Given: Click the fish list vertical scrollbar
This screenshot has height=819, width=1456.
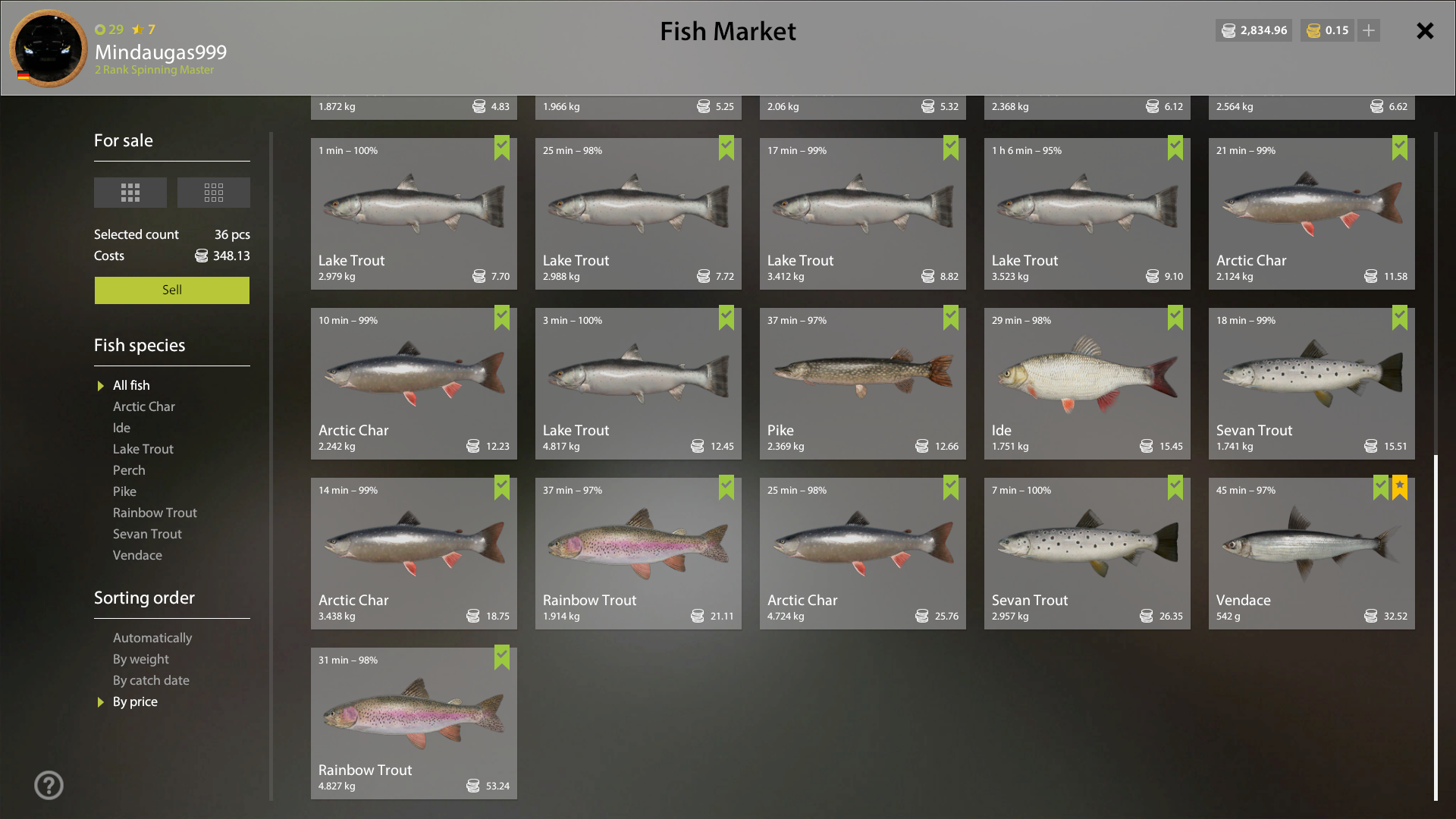Looking at the screenshot, I should point(1436,627).
